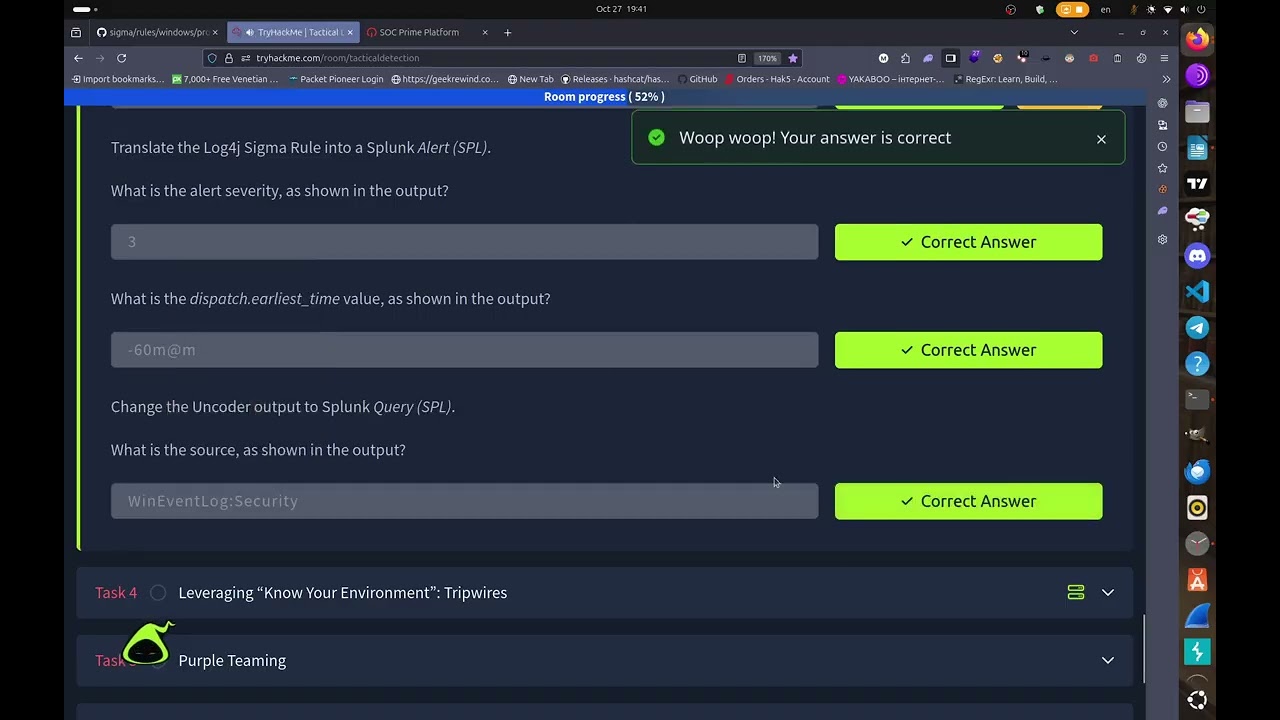
Task: Open Import bookmarks bookmark
Action: 118,79
